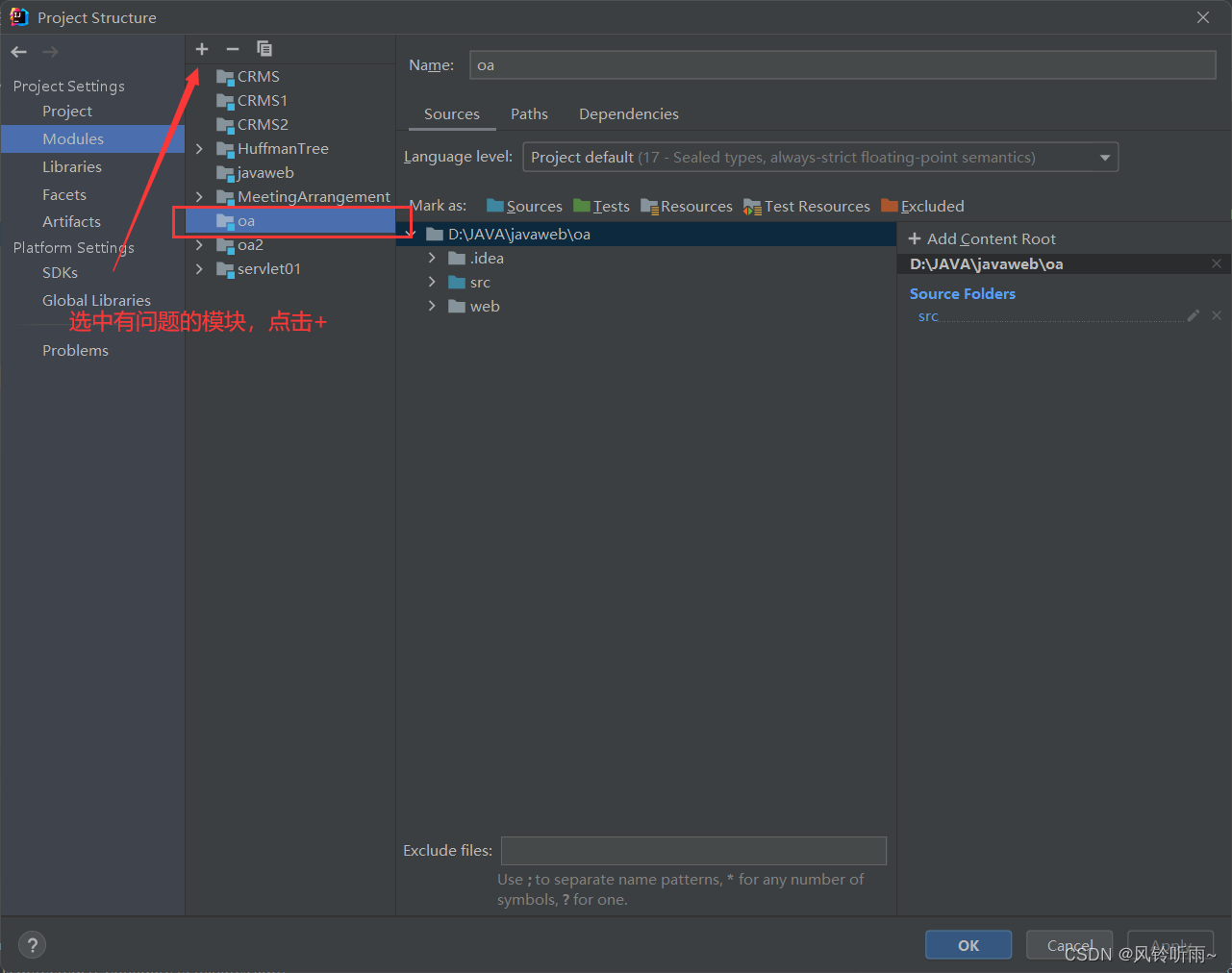
Task: Mark as Tests folder
Action: pos(601,206)
